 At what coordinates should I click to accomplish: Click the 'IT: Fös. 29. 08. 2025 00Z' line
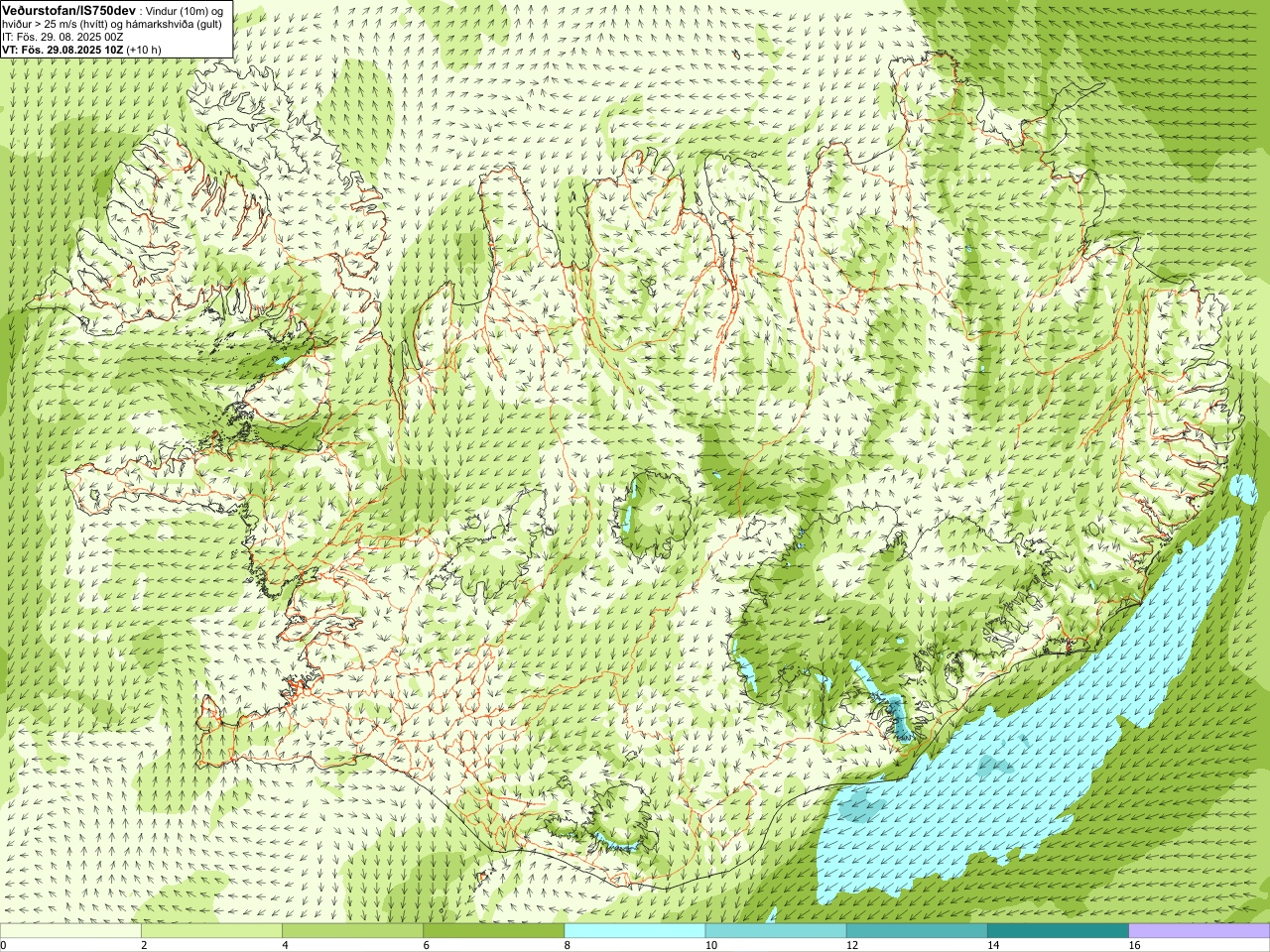(x=63, y=36)
